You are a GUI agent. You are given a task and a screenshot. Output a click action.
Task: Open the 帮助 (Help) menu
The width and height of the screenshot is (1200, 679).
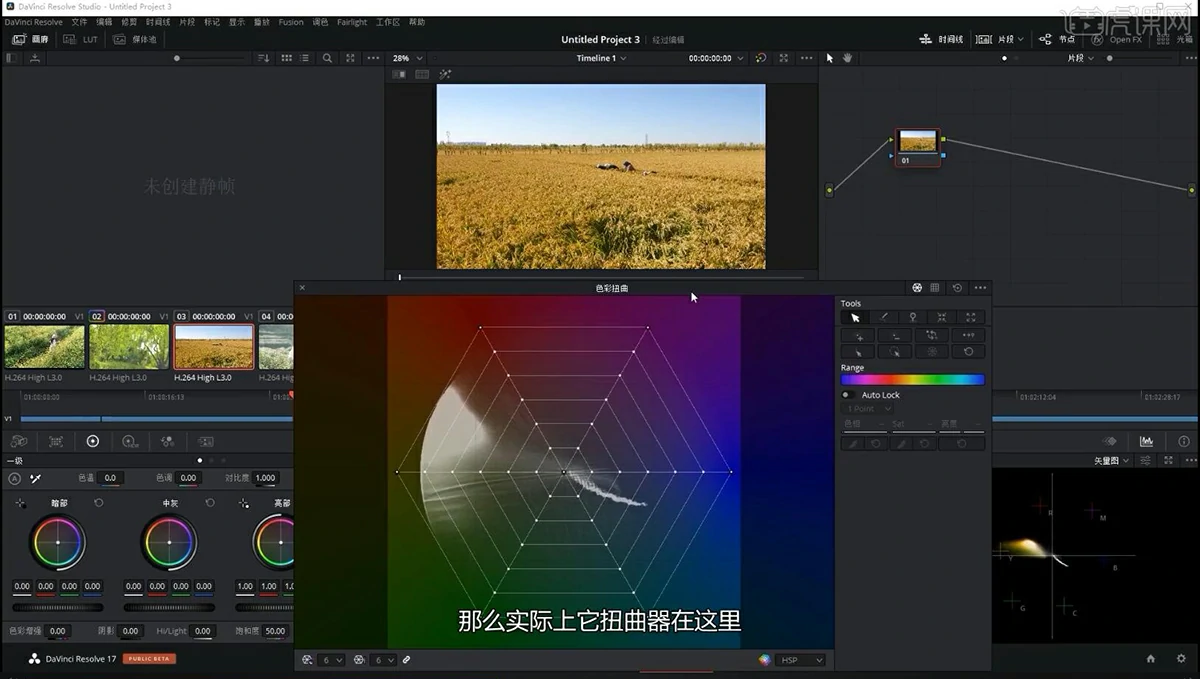[x=416, y=22]
